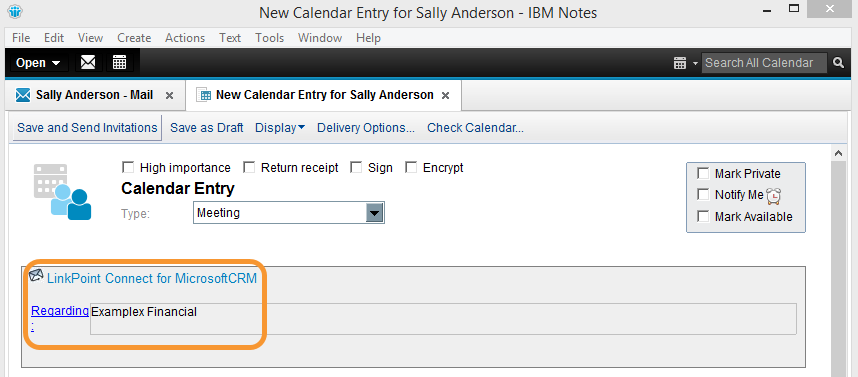Click the Notify Me alarm clock icon
This screenshot has height=377, width=858.
774,195
